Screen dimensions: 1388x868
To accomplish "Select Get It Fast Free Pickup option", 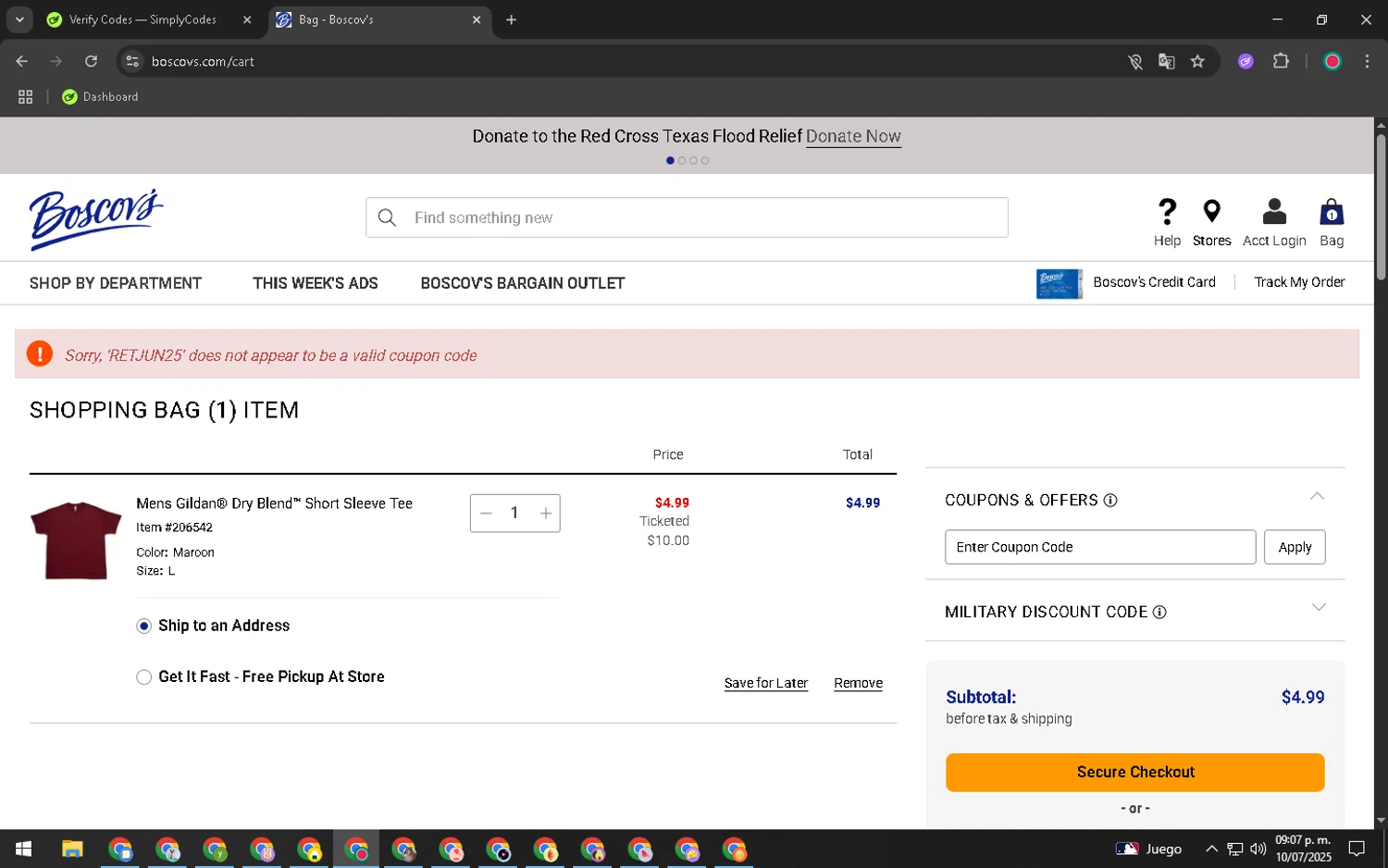I will click(143, 677).
